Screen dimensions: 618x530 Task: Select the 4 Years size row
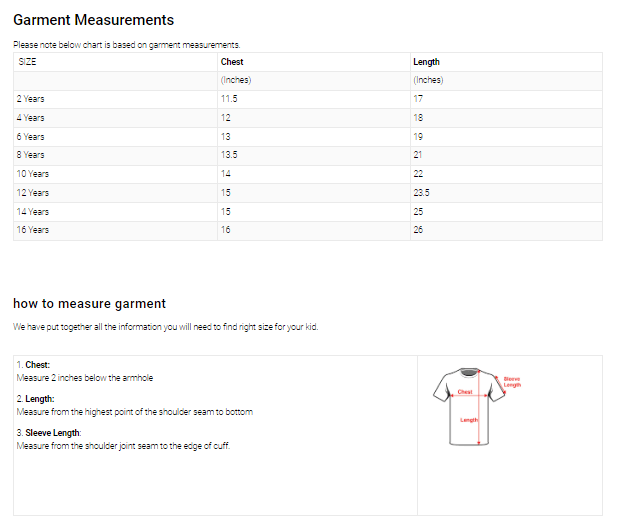[x=31, y=118]
